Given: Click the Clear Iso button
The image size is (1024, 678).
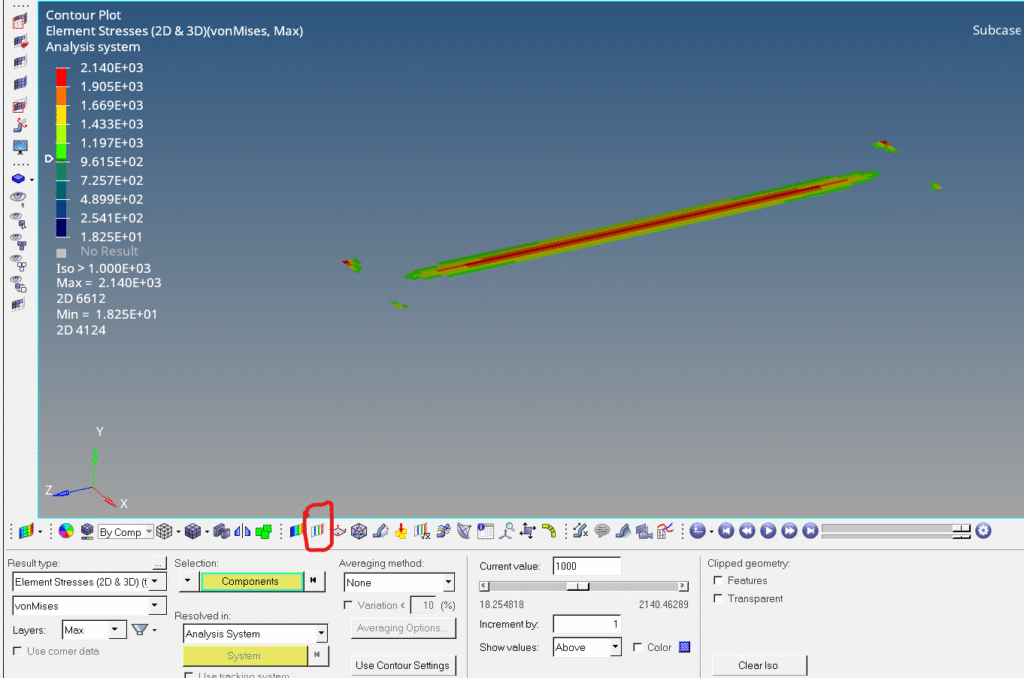Looking at the screenshot, I should point(758,666).
